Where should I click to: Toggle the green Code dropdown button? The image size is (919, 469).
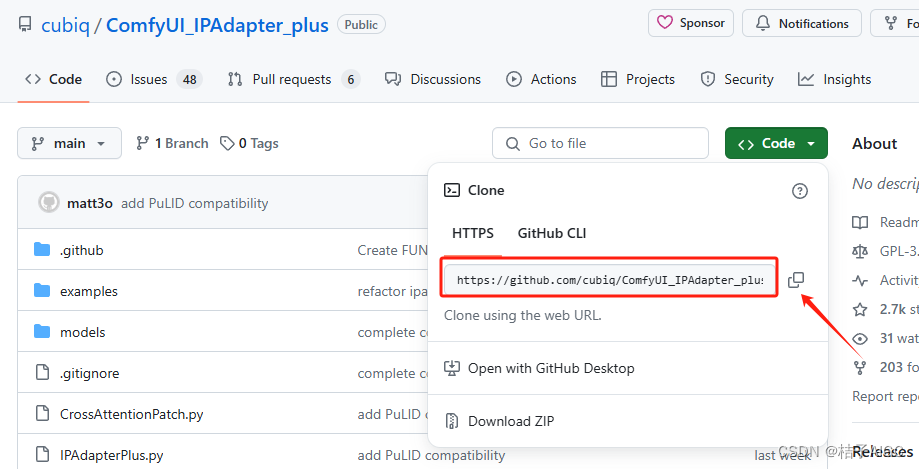pos(776,143)
